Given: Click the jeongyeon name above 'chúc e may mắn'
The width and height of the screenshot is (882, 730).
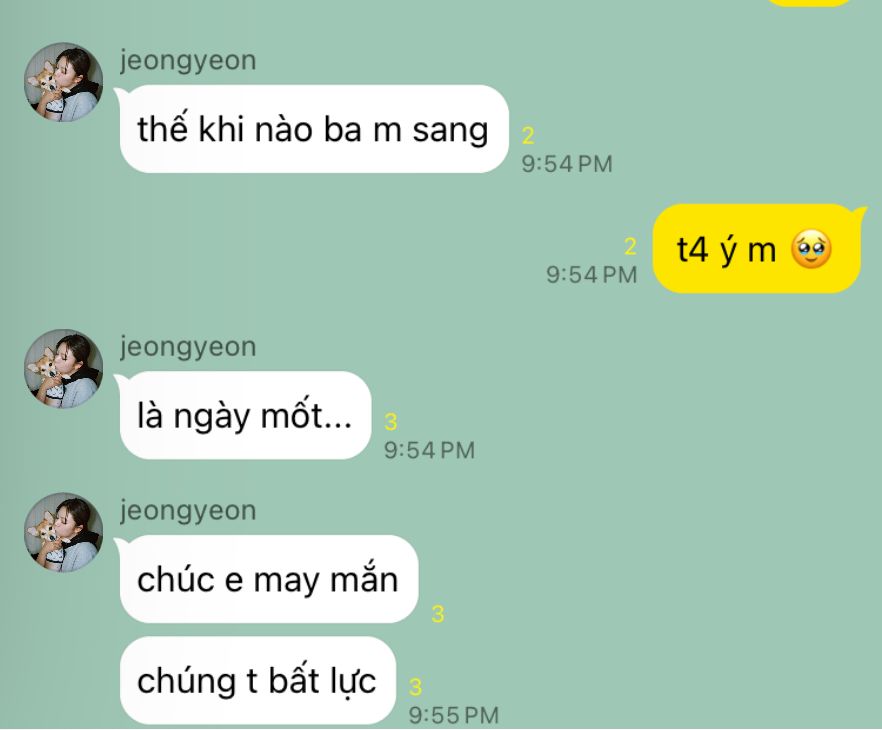Looking at the screenshot, I should coord(188,511).
